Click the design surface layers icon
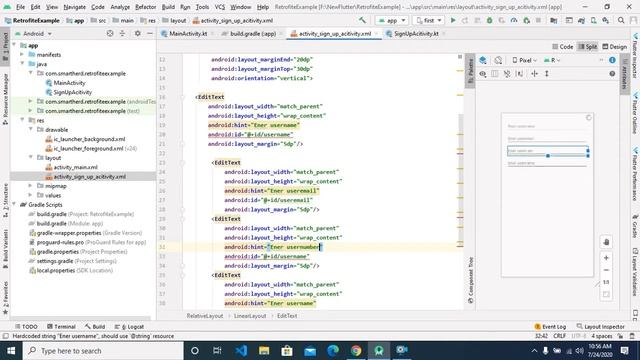The image size is (640, 360). [483, 60]
